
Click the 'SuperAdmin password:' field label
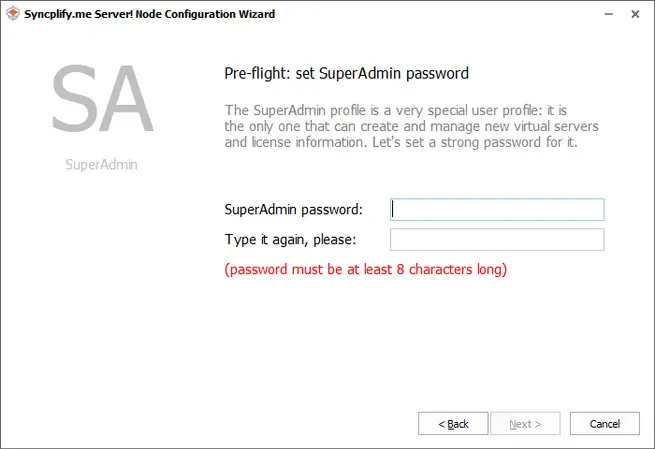(x=294, y=210)
